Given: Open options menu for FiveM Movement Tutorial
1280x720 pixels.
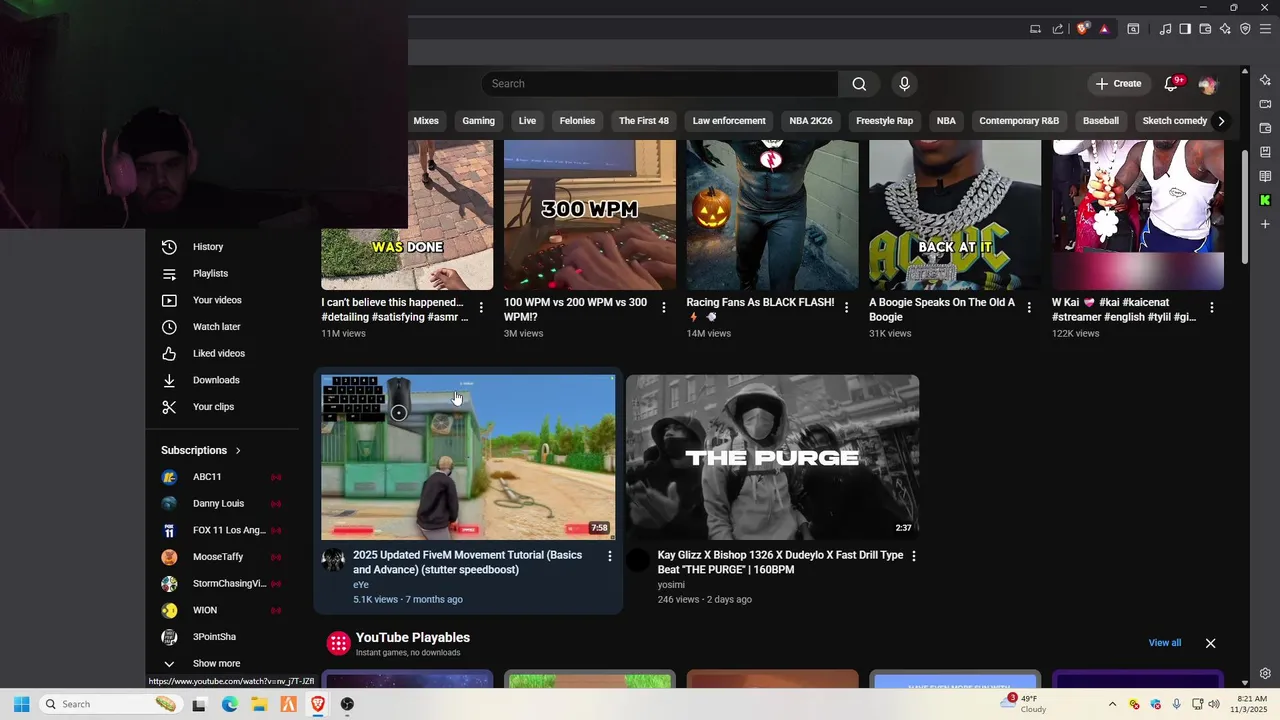Looking at the screenshot, I should (x=610, y=556).
